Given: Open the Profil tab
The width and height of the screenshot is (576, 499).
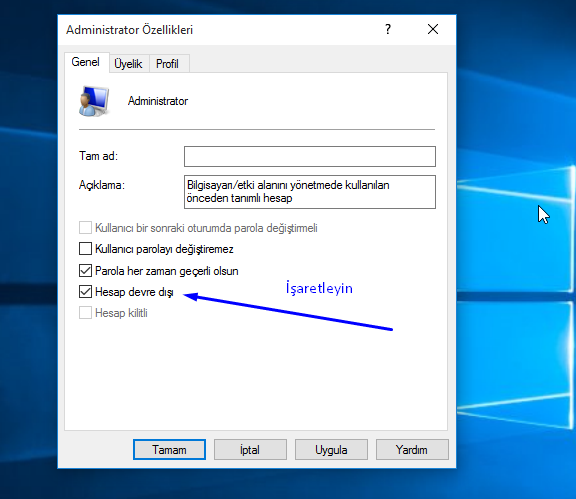Looking at the screenshot, I should coord(168,64).
